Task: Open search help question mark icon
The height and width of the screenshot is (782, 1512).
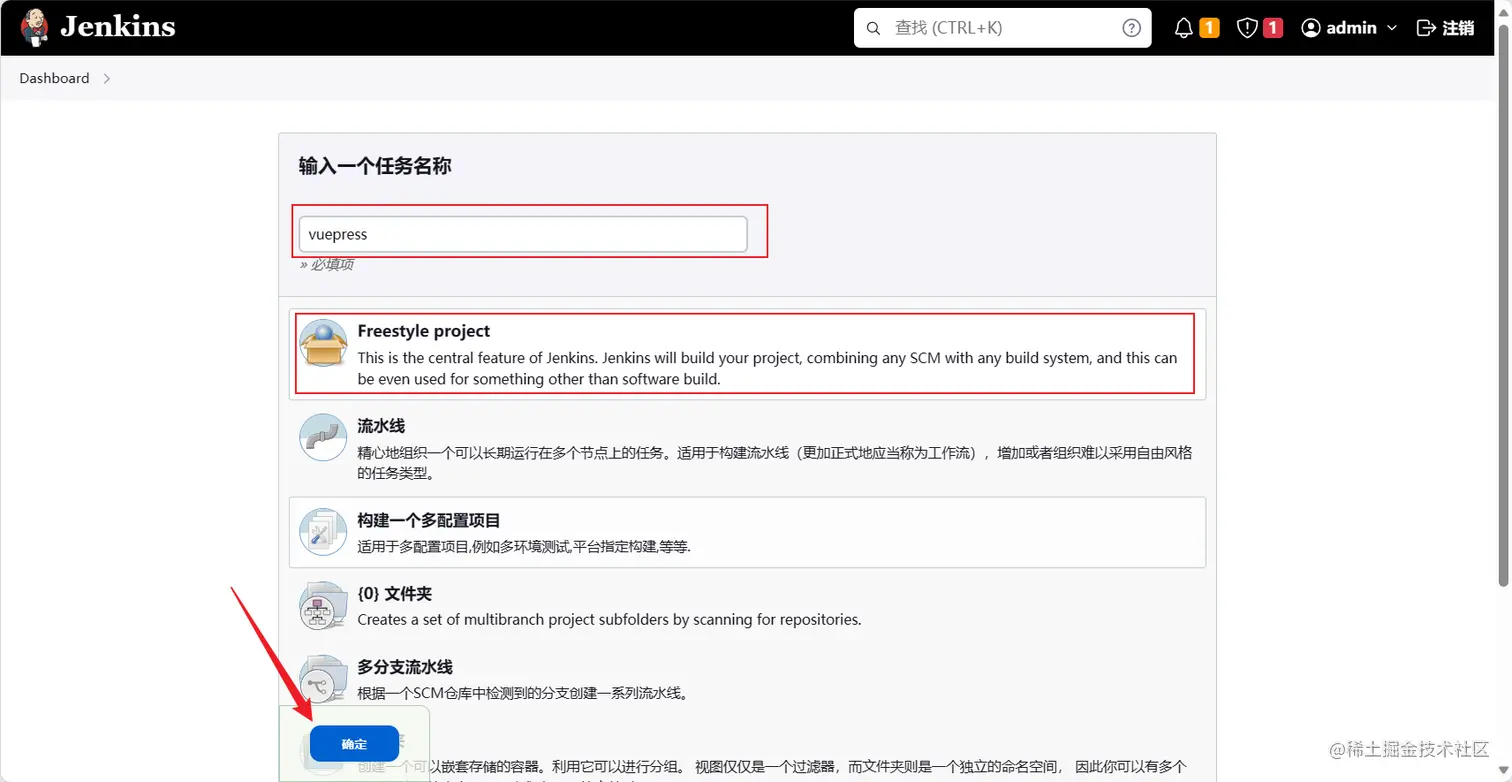Action: [x=1131, y=28]
